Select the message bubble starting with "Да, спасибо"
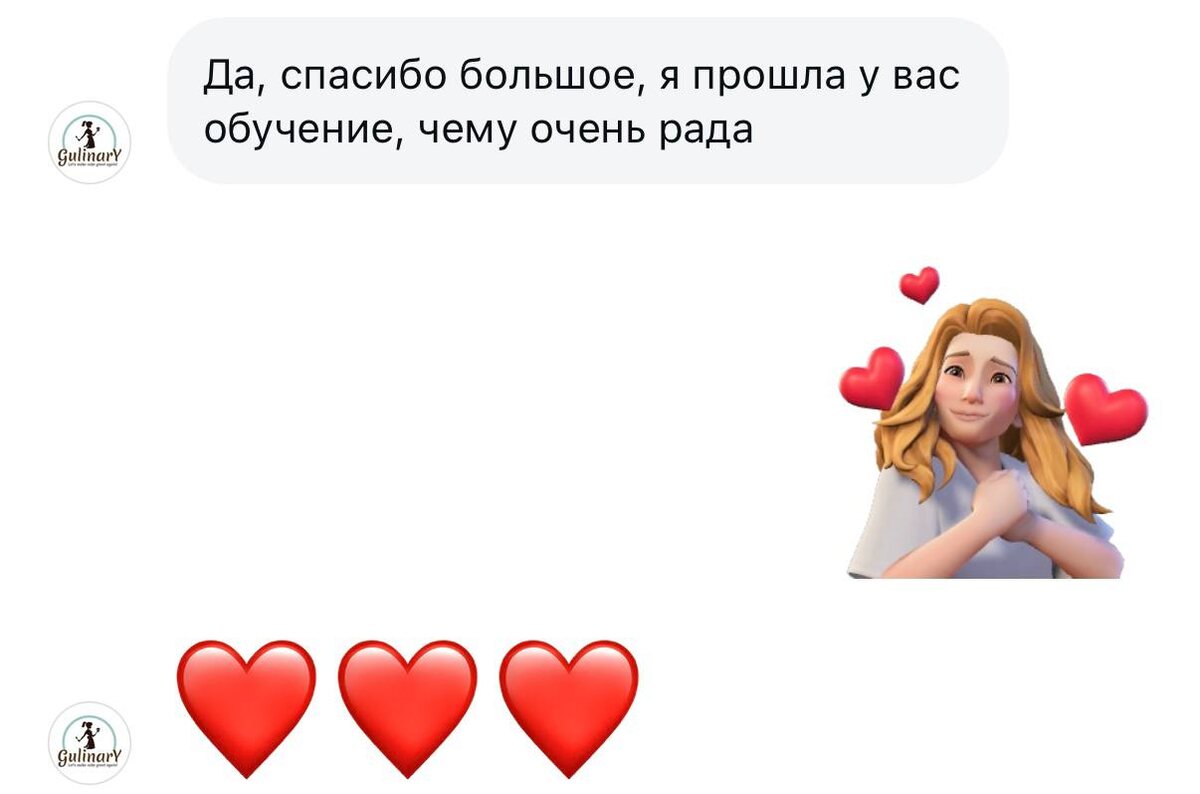The image size is (1200, 794). (588, 101)
